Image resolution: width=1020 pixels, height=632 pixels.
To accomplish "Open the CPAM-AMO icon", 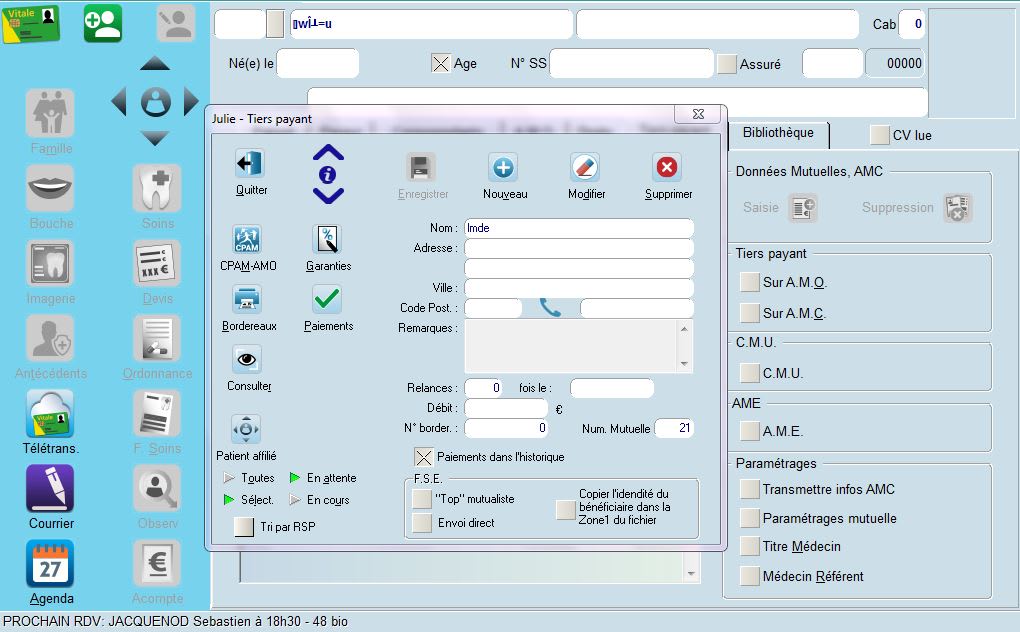I will (247, 240).
